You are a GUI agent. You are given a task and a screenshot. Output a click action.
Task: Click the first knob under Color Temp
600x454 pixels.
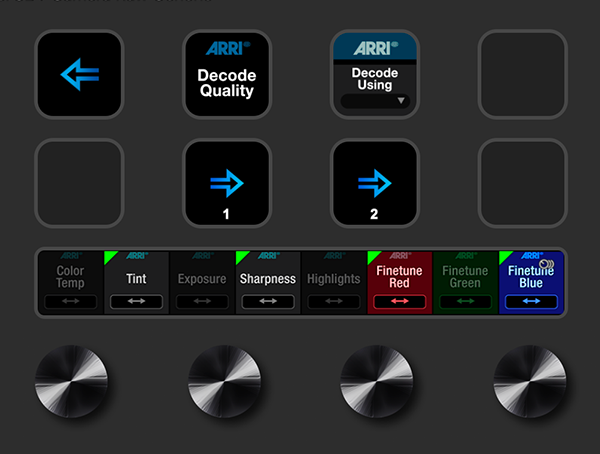click(x=72, y=381)
